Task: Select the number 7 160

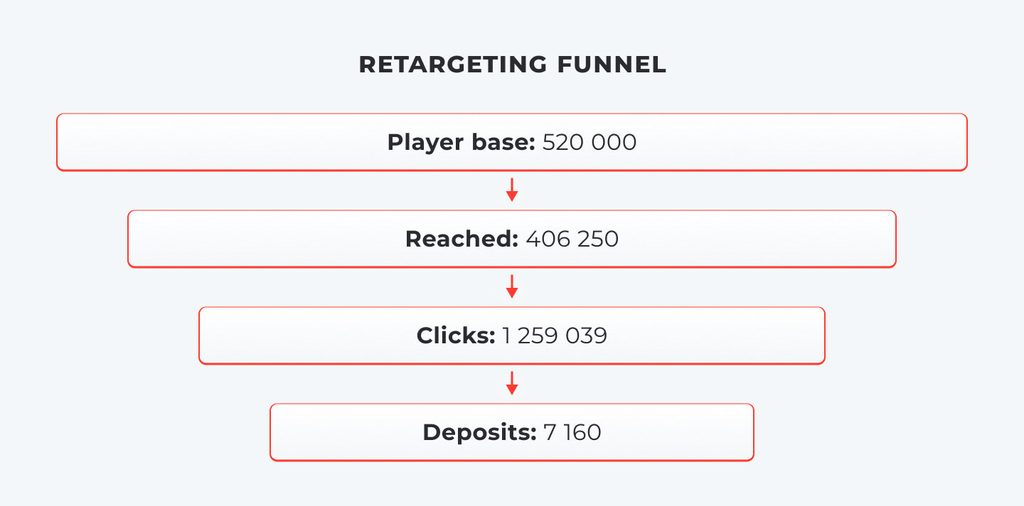Action: click(572, 432)
